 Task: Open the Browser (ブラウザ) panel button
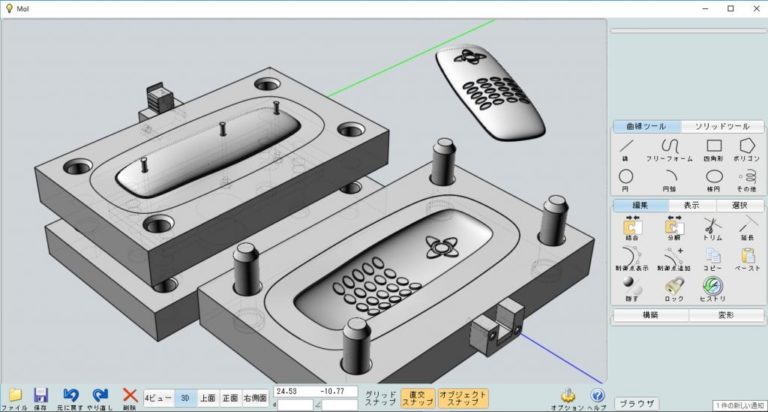point(637,404)
